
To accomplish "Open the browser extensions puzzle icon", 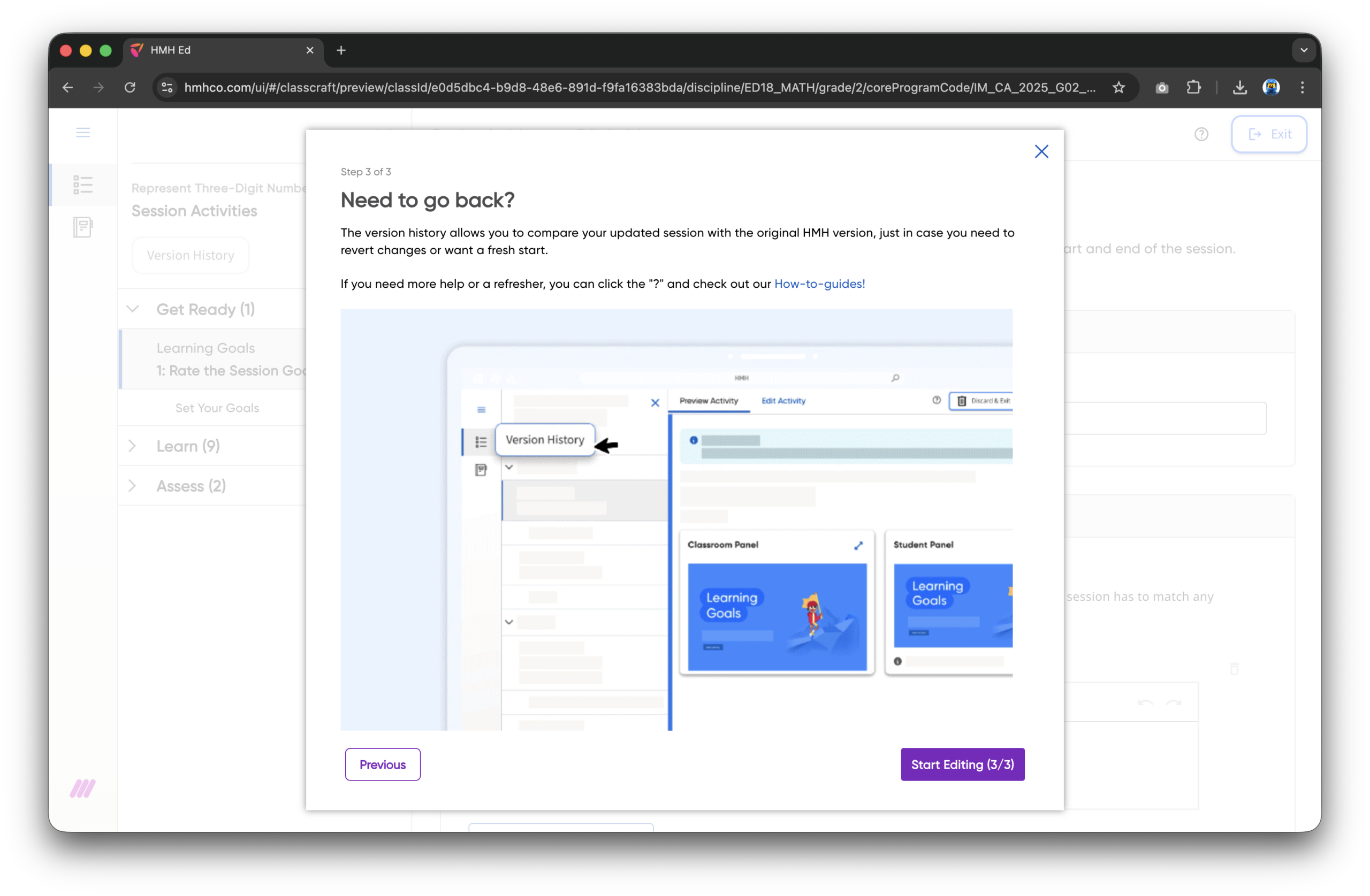I will click(x=1193, y=88).
